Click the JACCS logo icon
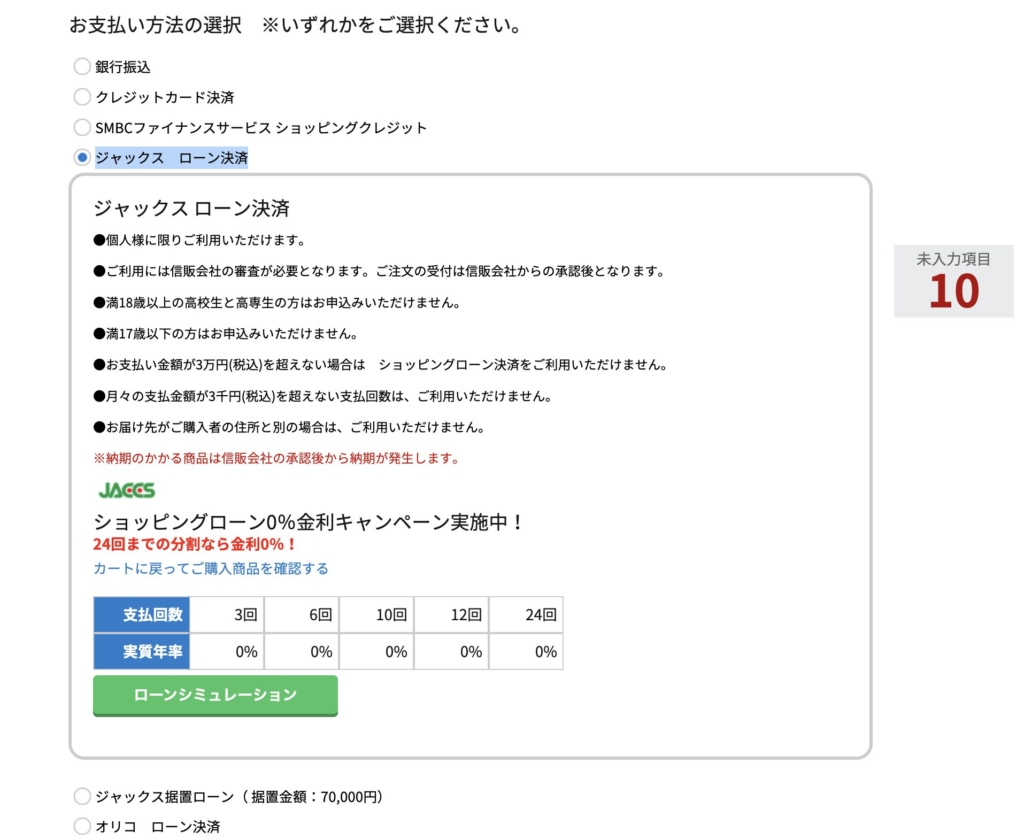This screenshot has height=840, width=1024. (x=126, y=491)
